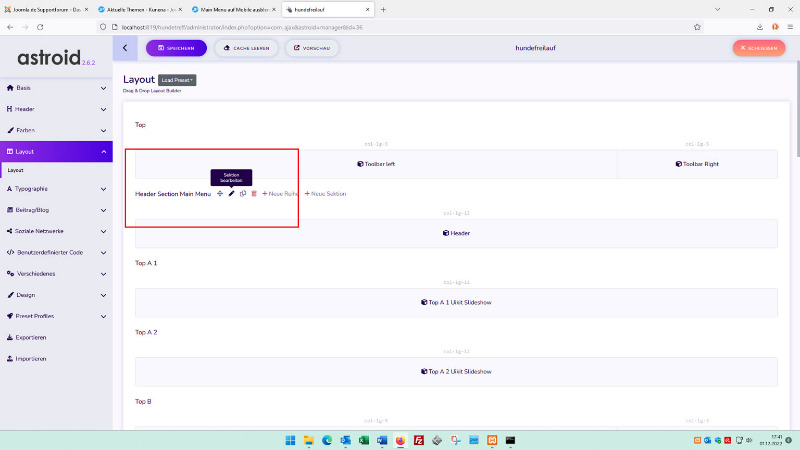Open the Load Preset dropdown
The height and width of the screenshot is (450, 800).
tap(177, 79)
